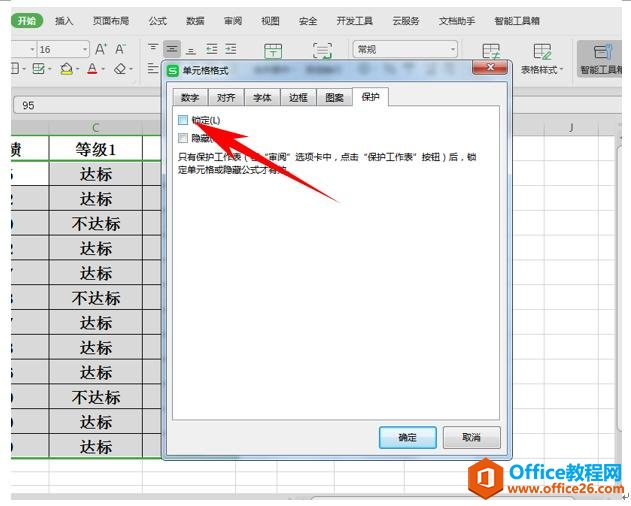Open the 视图 ribbon tab
The height and width of the screenshot is (506, 631).
[x=270, y=21]
